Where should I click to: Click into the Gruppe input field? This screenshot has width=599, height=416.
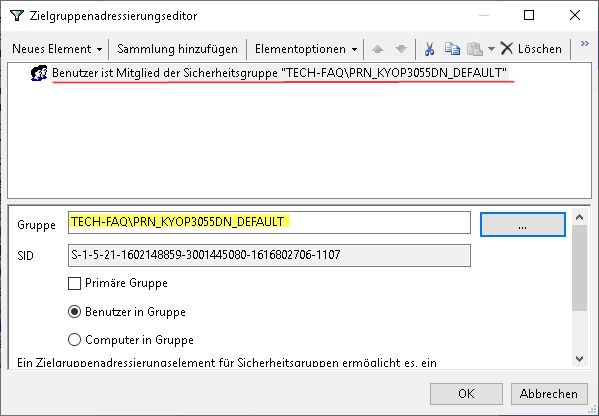pos(269,222)
